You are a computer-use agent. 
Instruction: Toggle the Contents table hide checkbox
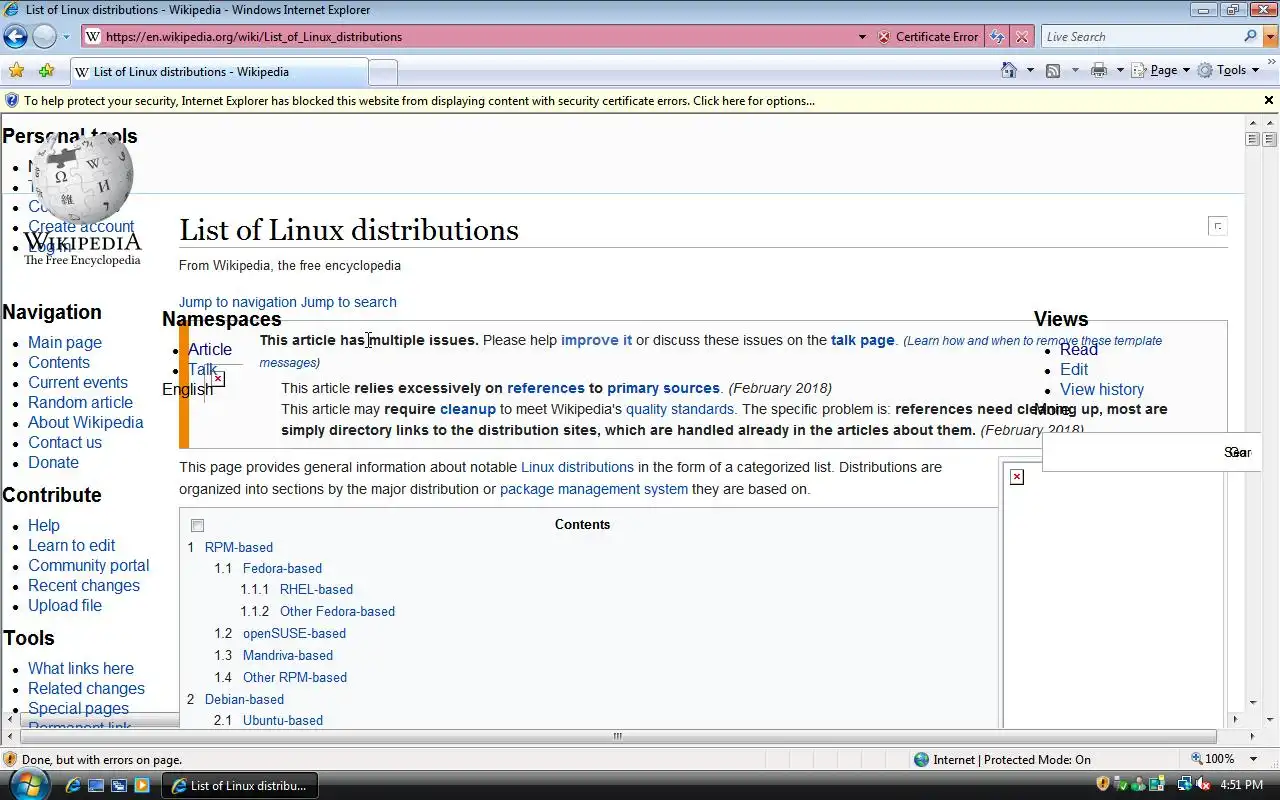197,526
